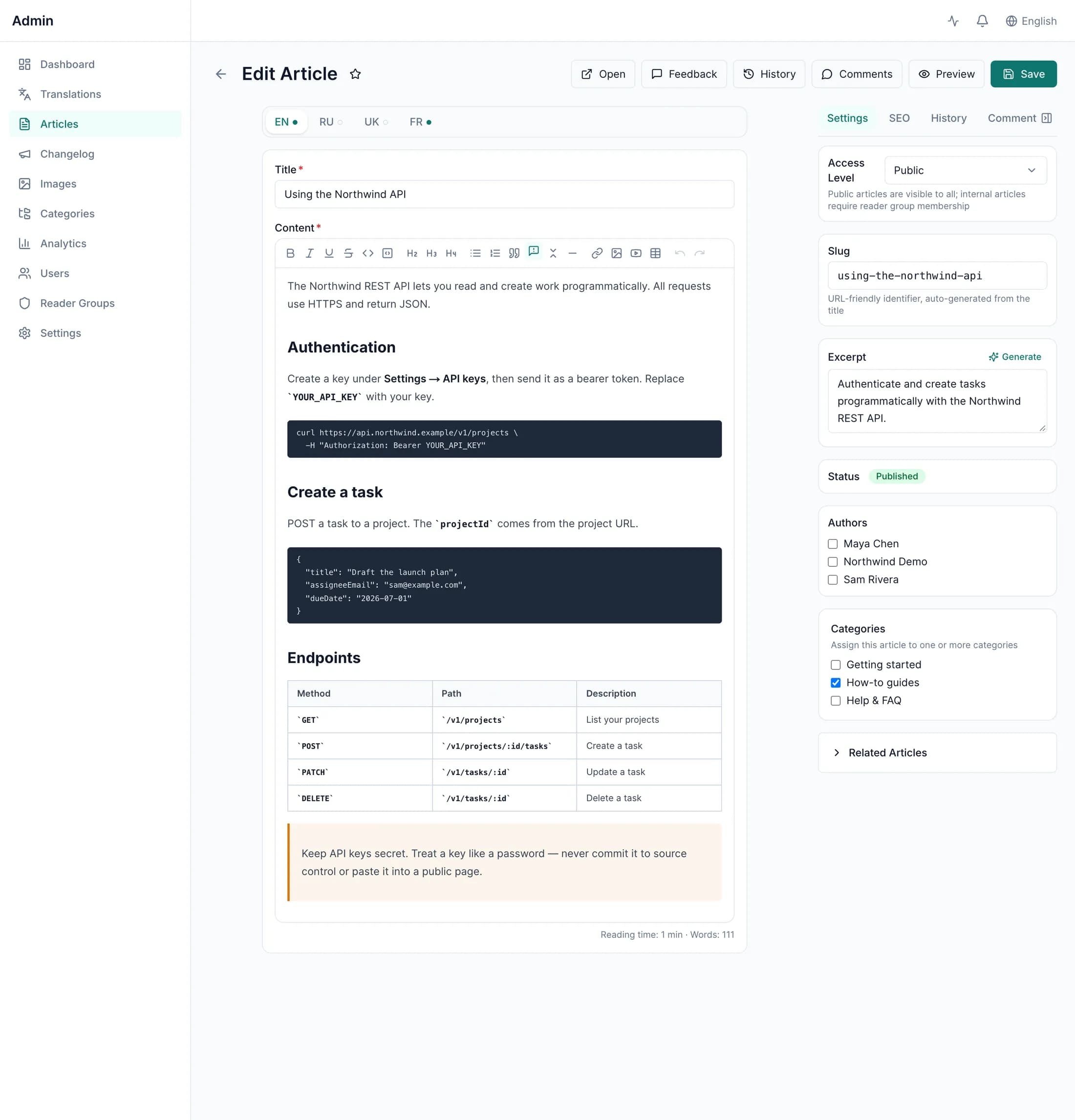The width and height of the screenshot is (1075, 1120).
Task: Favorite this article with the star icon
Action: click(x=355, y=74)
